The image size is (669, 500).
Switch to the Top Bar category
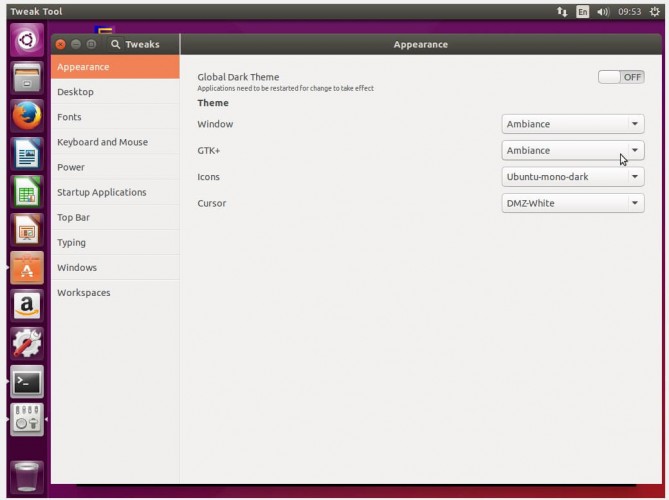click(x=115, y=218)
